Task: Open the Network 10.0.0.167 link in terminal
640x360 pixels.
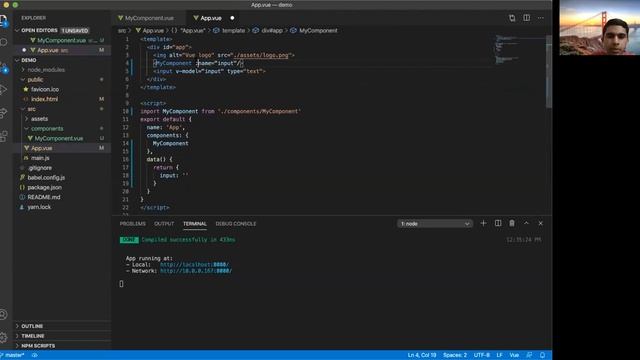Action: (x=196, y=271)
